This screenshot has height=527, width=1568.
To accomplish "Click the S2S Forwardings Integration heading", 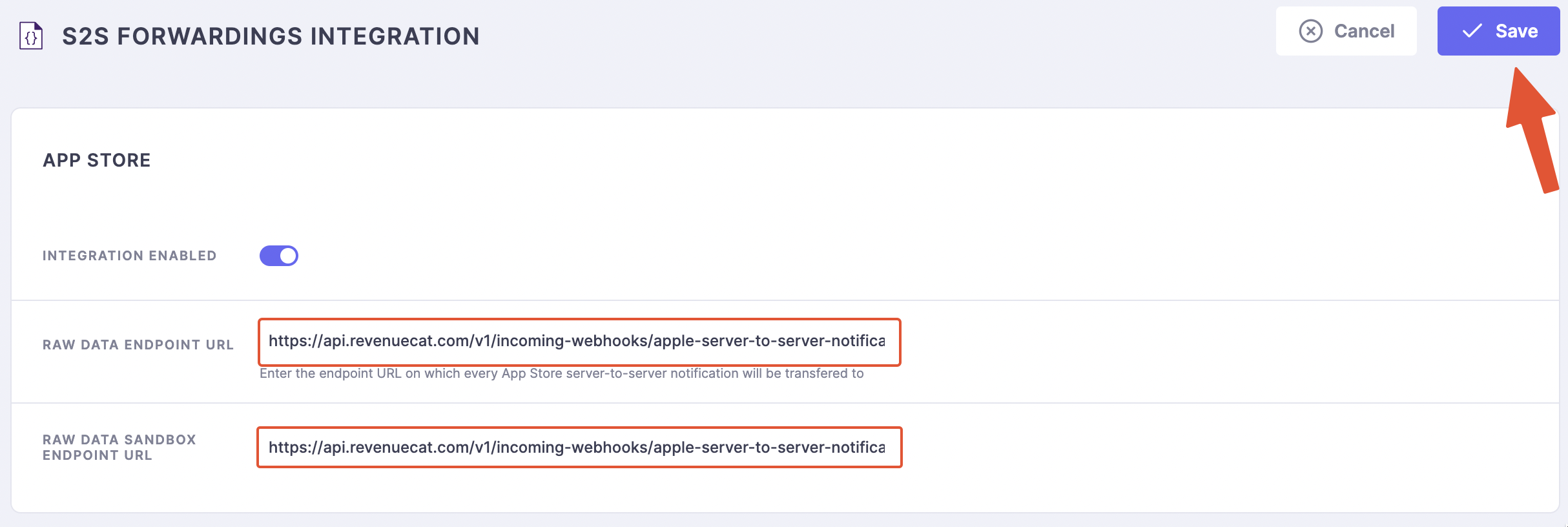I will [x=271, y=36].
